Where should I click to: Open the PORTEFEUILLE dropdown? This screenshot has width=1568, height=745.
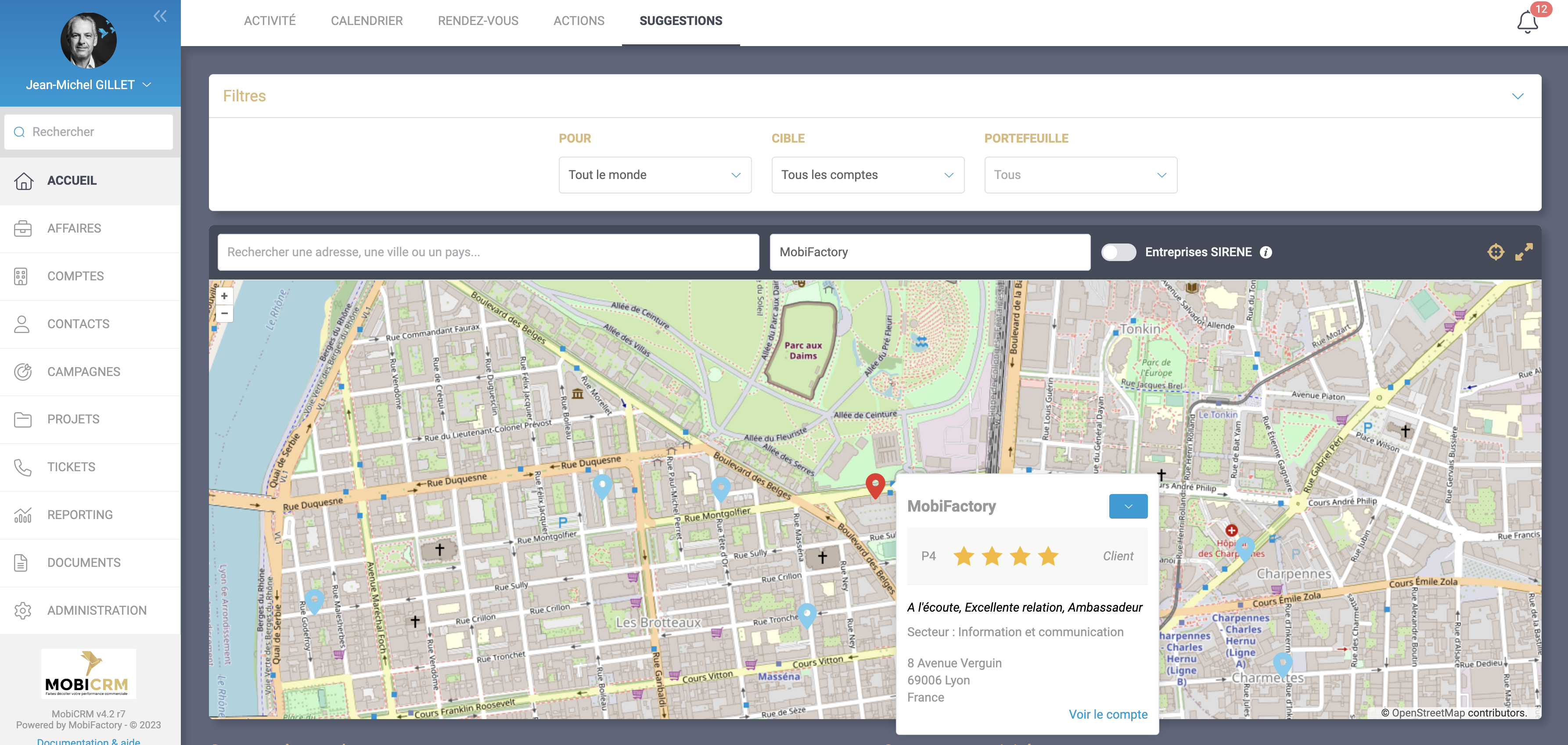[x=1080, y=175]
